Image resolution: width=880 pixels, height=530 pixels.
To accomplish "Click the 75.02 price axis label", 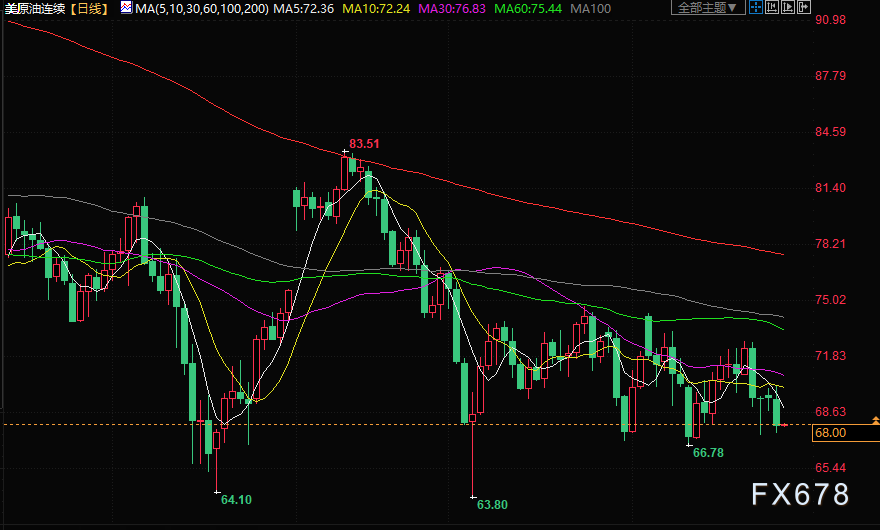I will pyautogui.click(x=831, y=300).
